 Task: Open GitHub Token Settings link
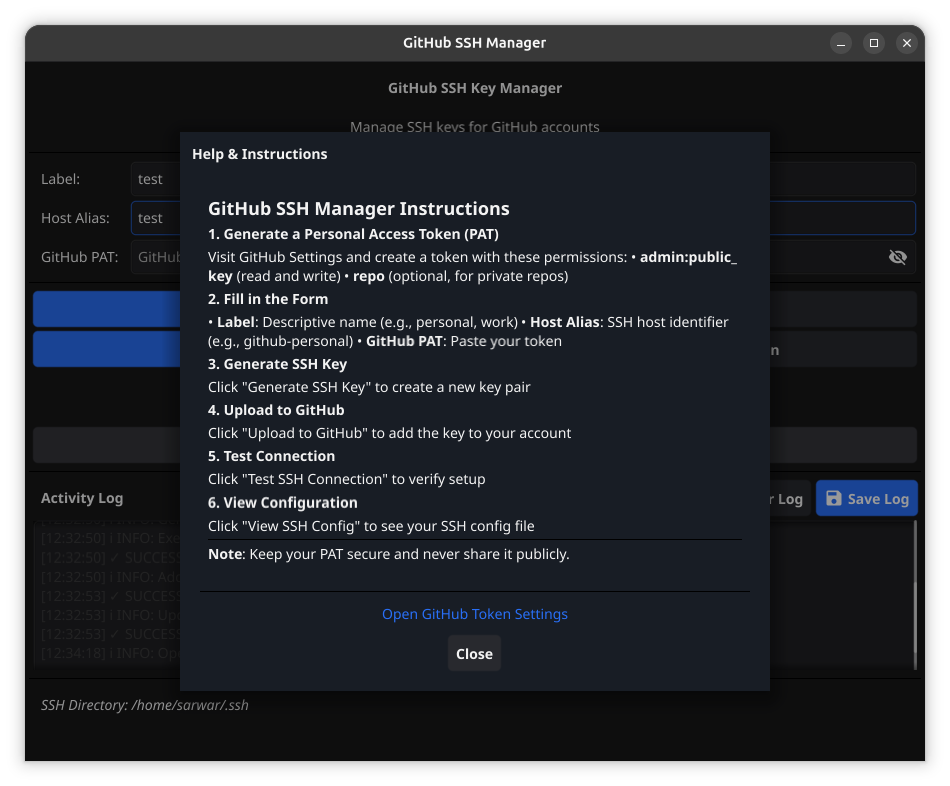pos(474,614)
